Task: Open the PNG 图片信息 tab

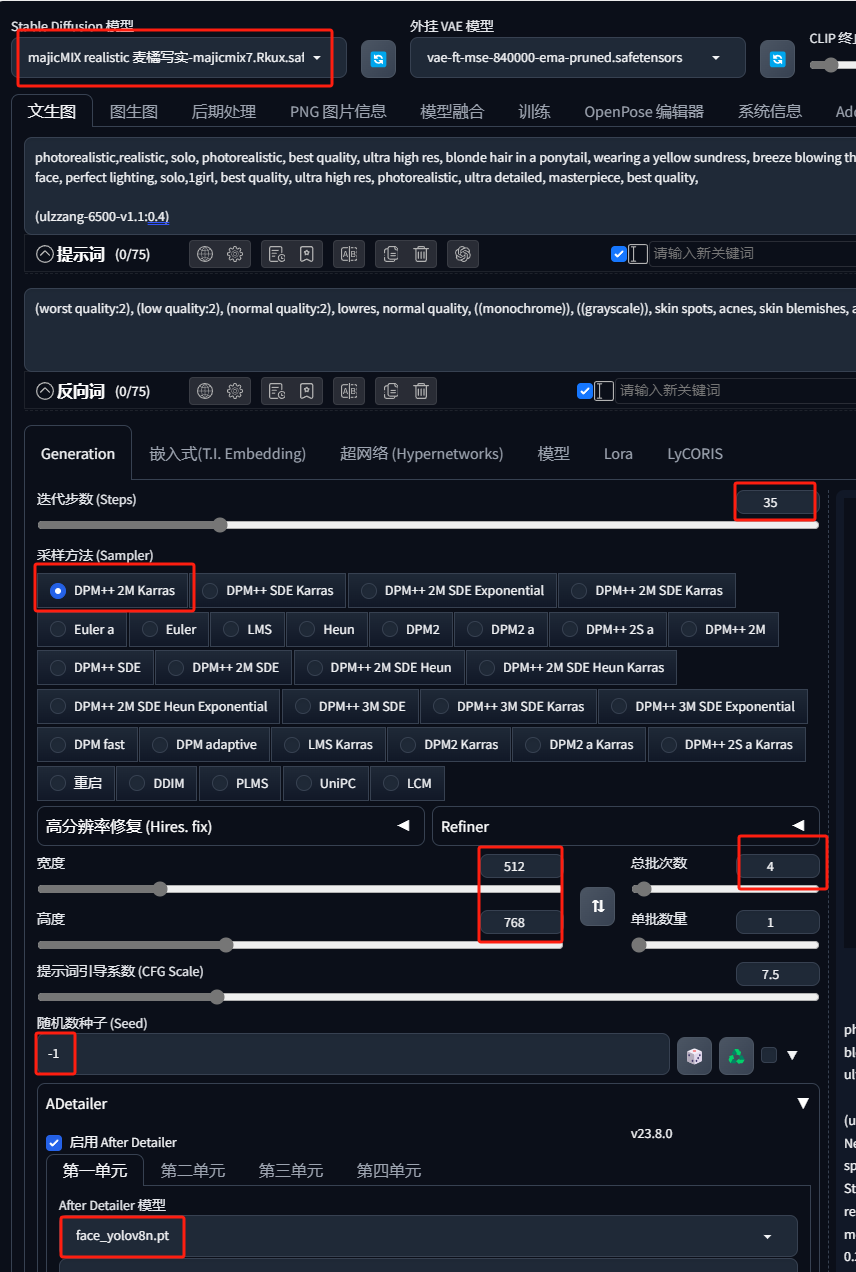Action: coord(338,112)
